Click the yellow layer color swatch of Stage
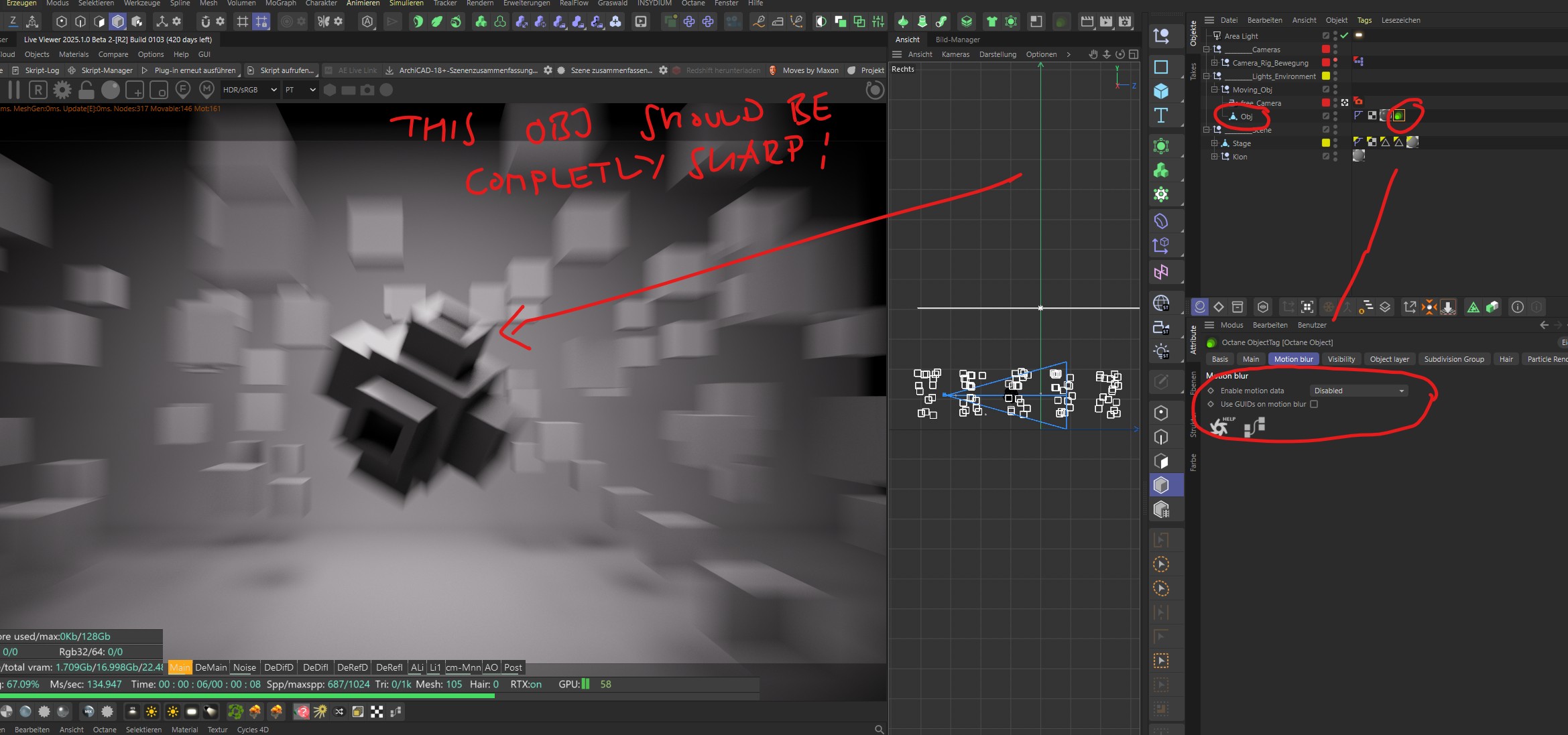The image size is (1568, 735). coord(1325,143)
